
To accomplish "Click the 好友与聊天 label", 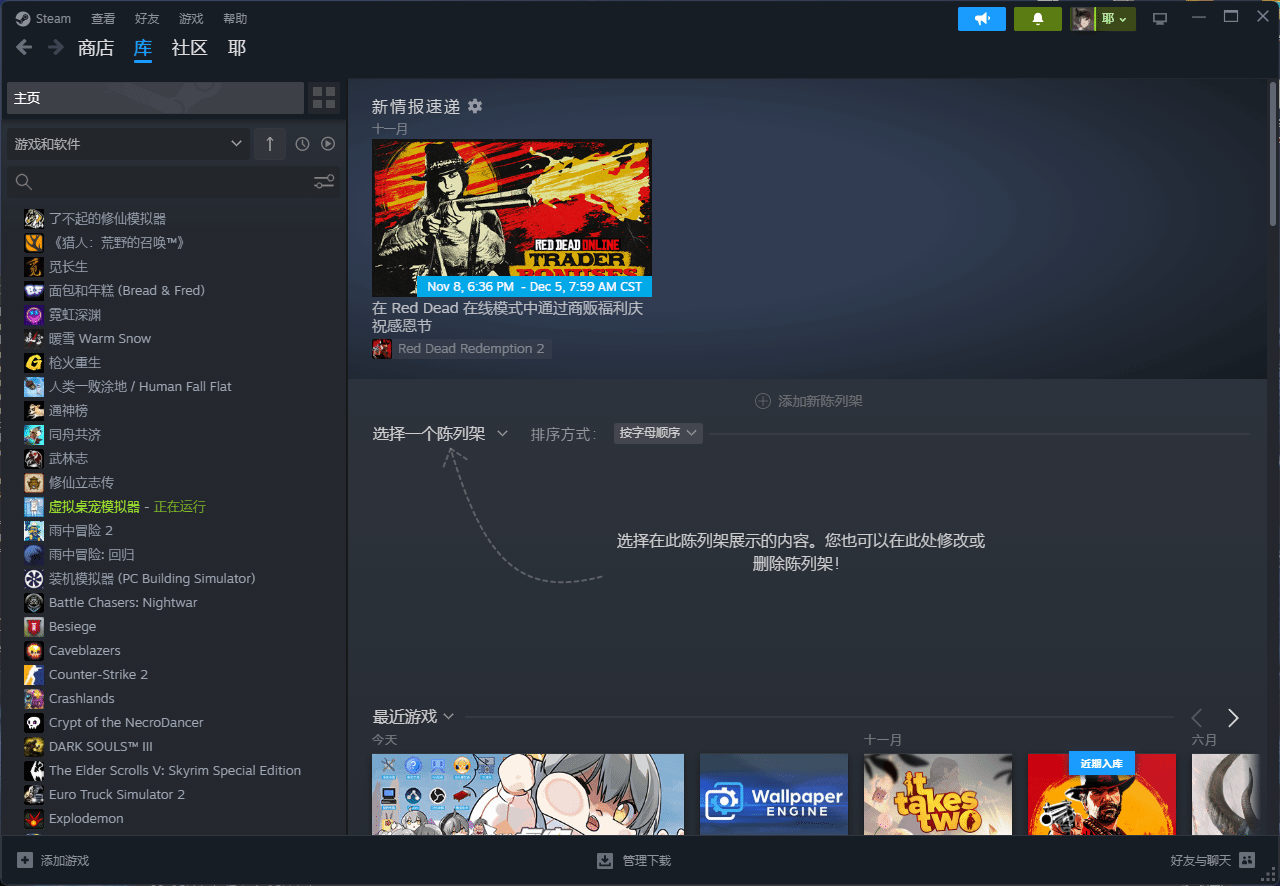I will click(x=1201, y=861).
